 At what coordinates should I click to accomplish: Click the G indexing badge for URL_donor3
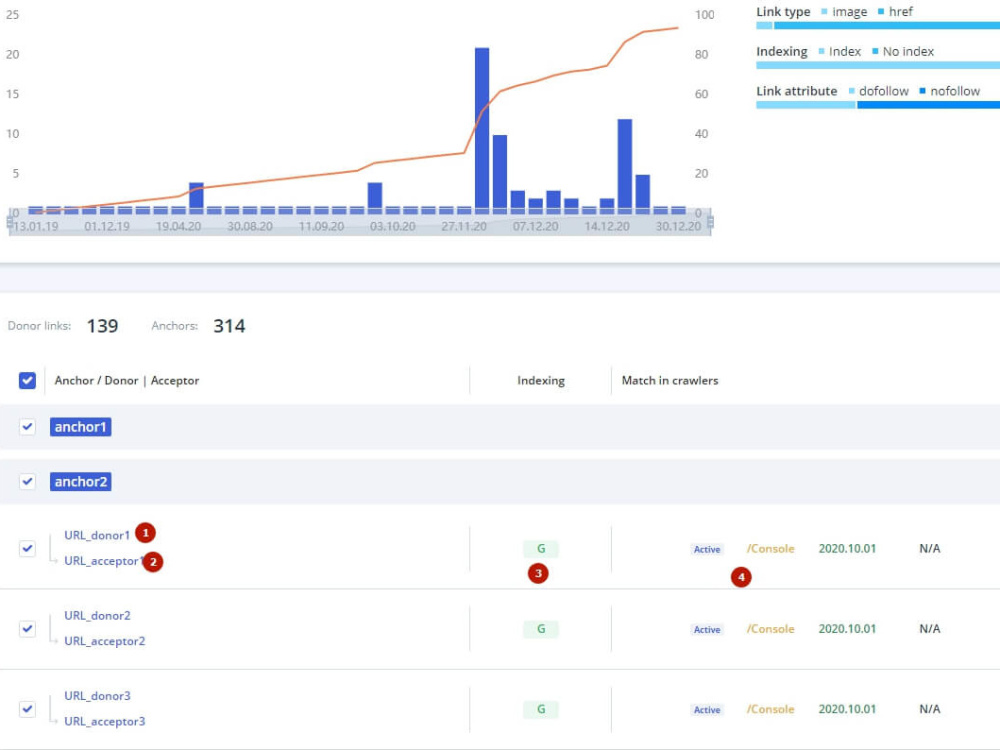coord(541,709)
